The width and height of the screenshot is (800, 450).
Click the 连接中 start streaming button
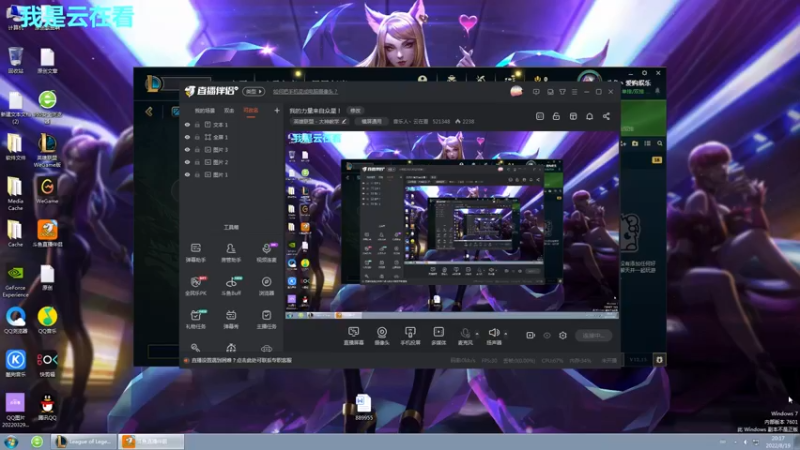point(593,336)
